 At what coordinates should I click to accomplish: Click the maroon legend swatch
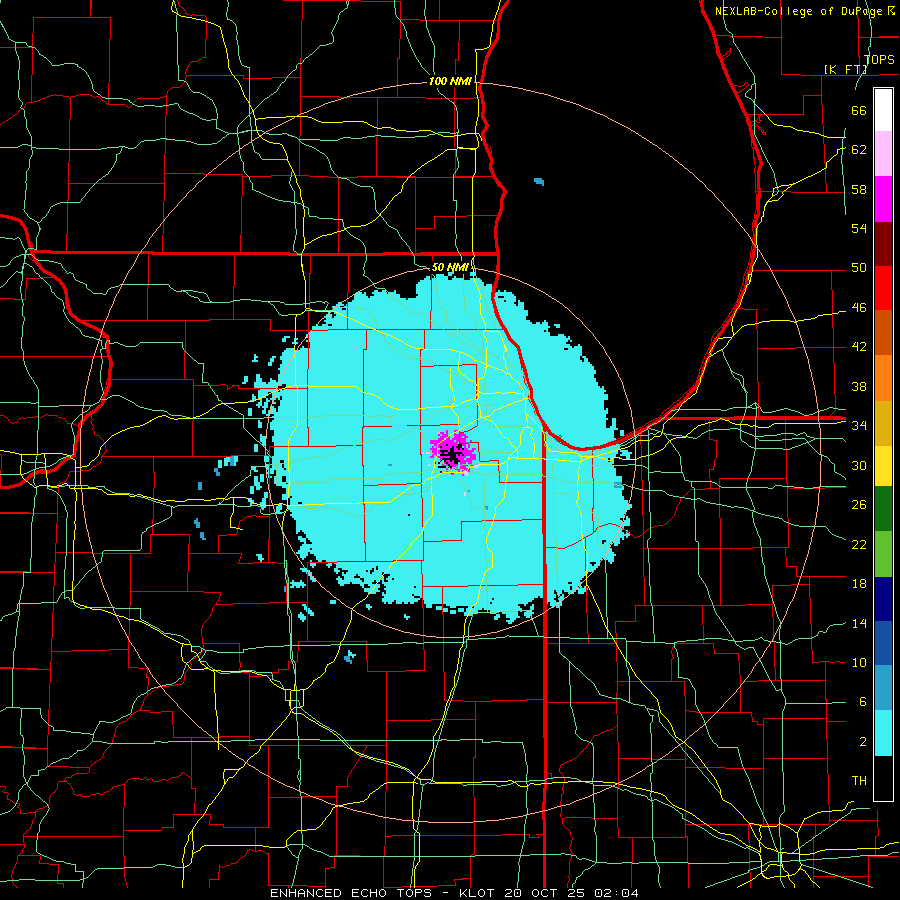883,243
